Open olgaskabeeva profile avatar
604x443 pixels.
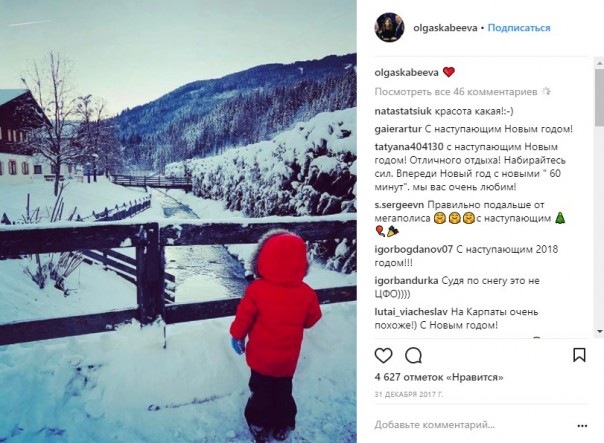[389, 27]
